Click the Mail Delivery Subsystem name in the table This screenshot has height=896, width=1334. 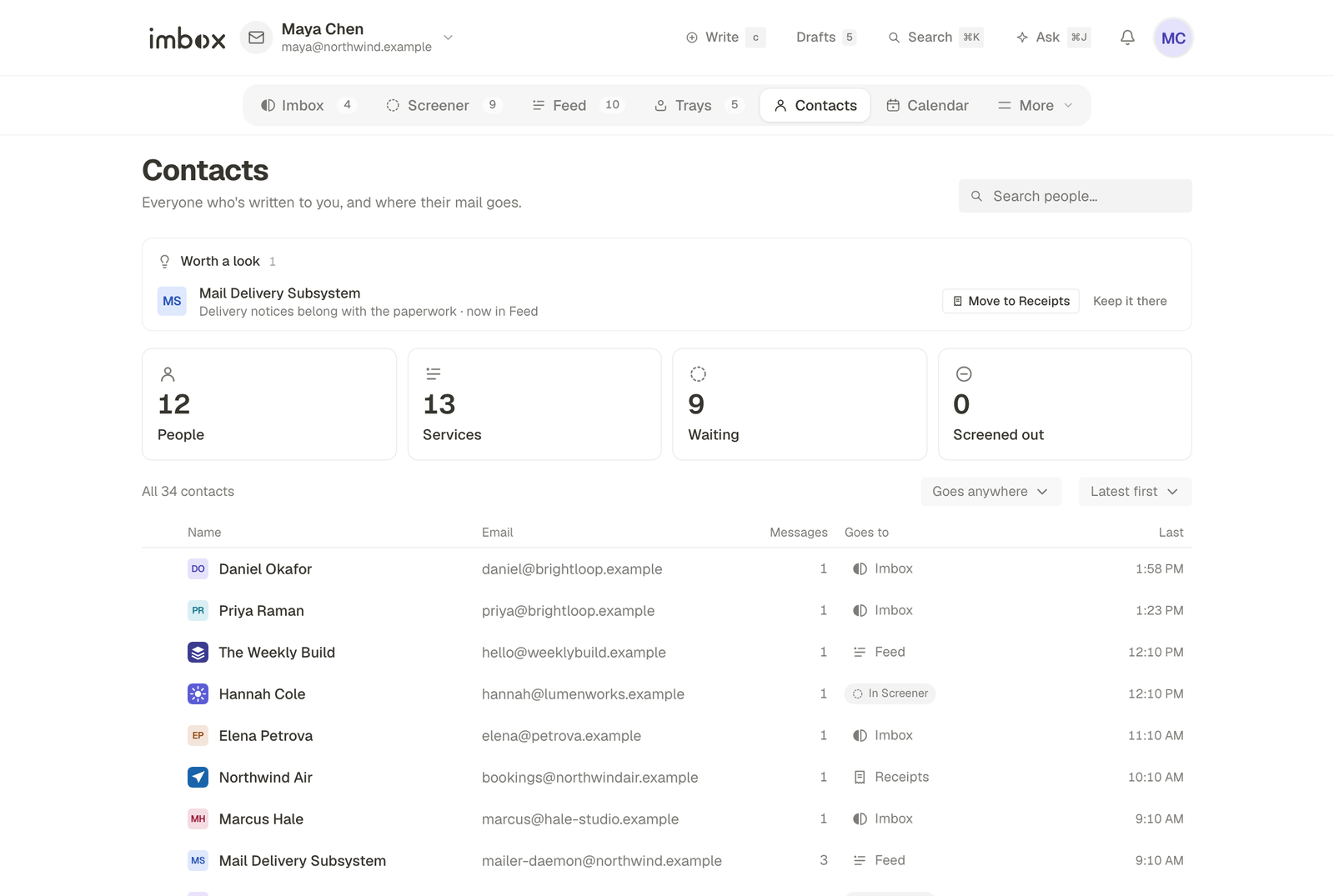pos(303,861)
